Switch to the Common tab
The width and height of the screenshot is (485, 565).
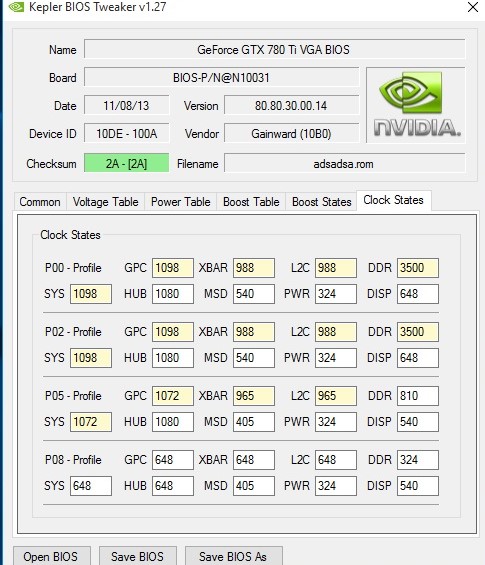(x=40, y=202)
